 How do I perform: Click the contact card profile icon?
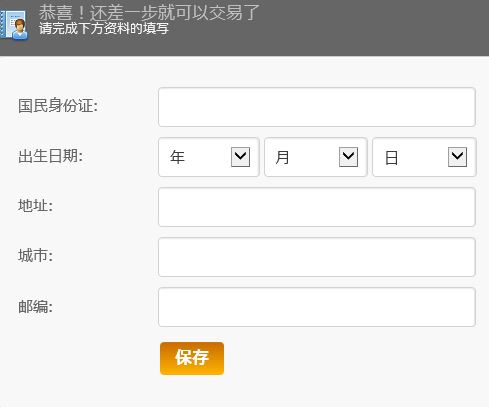click(x=14, y=25)
